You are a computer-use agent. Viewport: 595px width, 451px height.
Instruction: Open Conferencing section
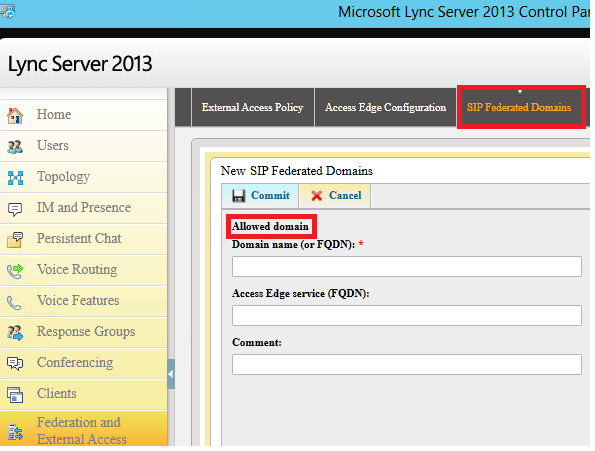[x=83, y=363]
